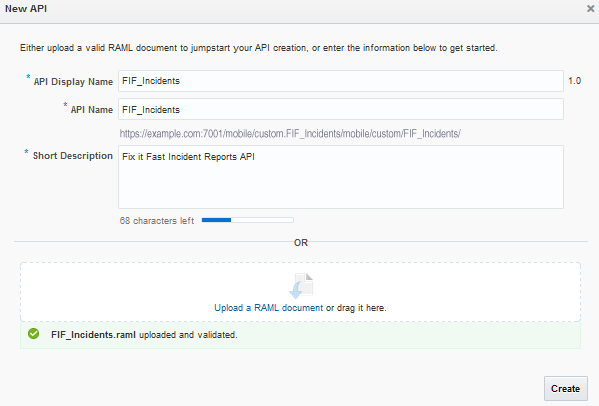Click the example.com API URL text

(290, 134)
